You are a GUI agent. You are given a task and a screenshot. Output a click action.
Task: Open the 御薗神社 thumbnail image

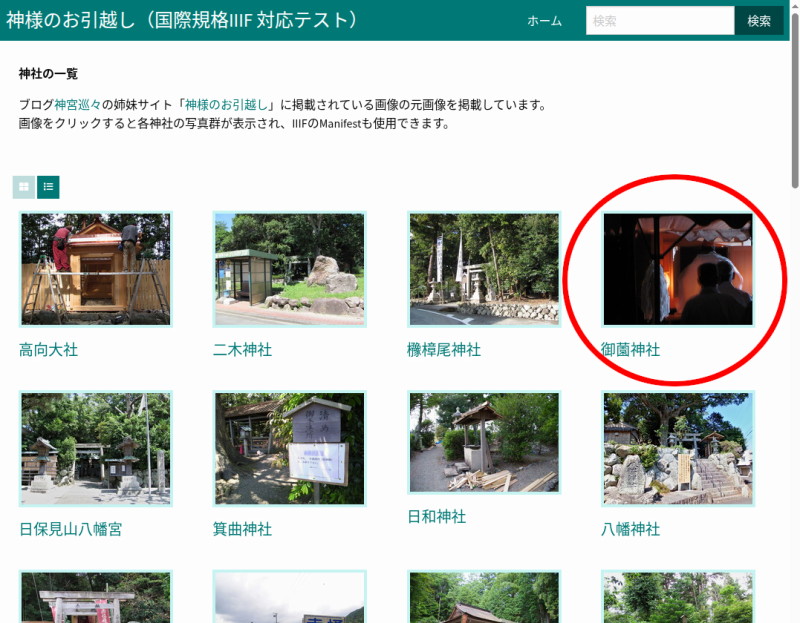point(677,269)
